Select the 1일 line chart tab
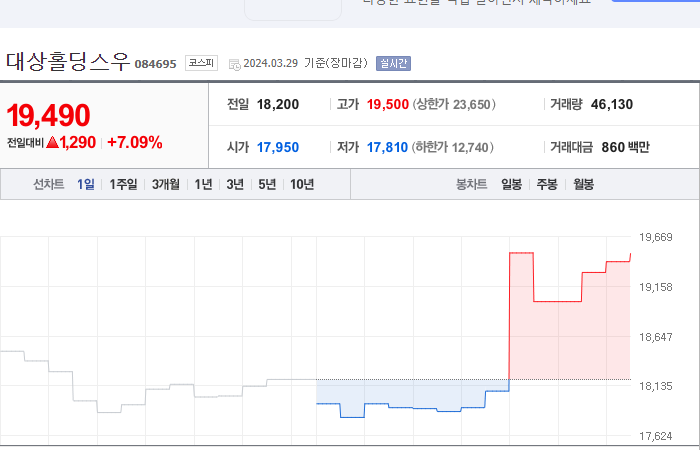 (x=86, y=184)
